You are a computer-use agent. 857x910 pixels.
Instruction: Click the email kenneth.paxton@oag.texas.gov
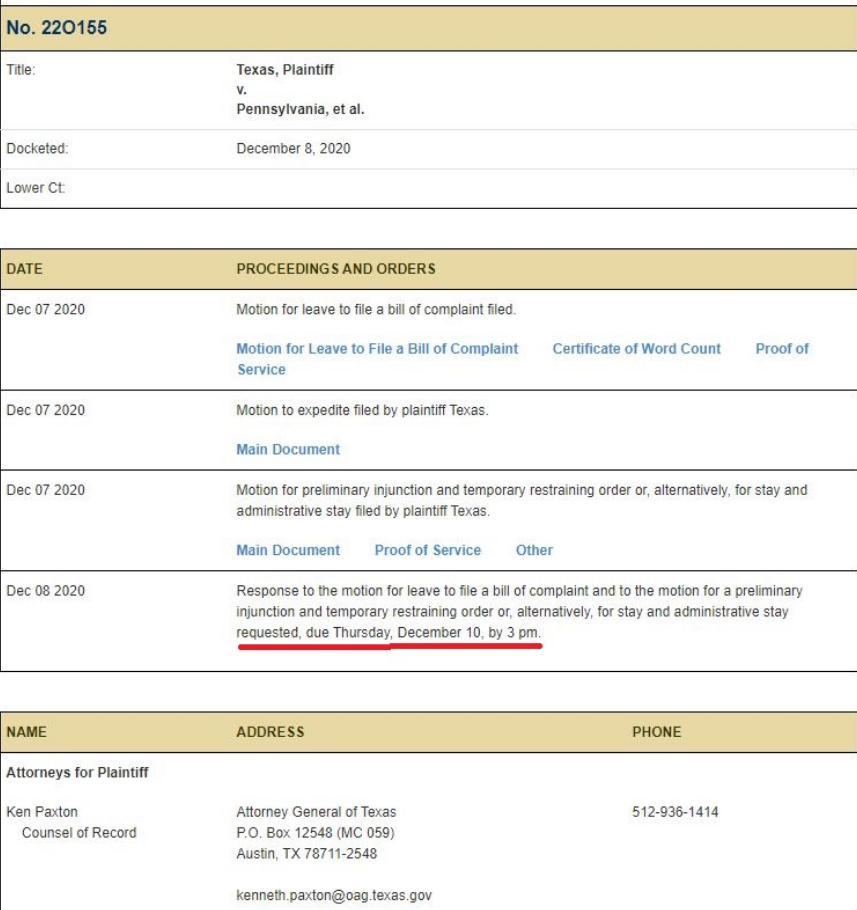click(x=334, y=895)
